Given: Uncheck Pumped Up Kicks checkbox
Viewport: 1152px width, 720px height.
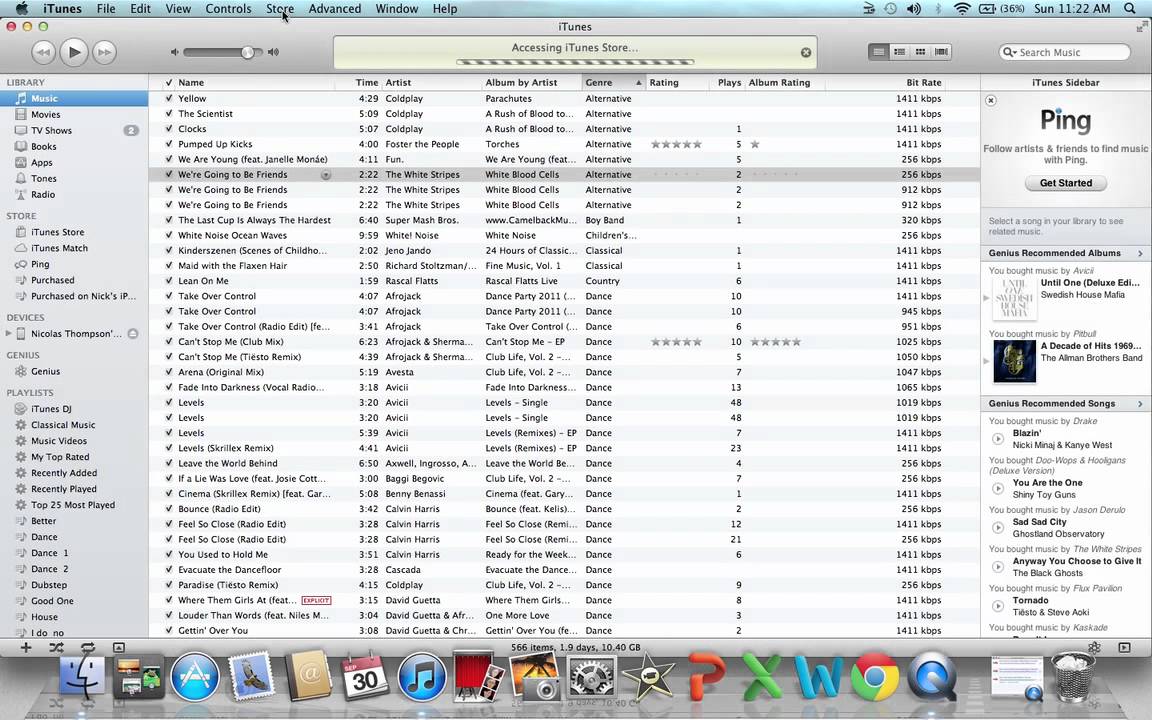Looking at the screenshot, I should coord(169,144).
